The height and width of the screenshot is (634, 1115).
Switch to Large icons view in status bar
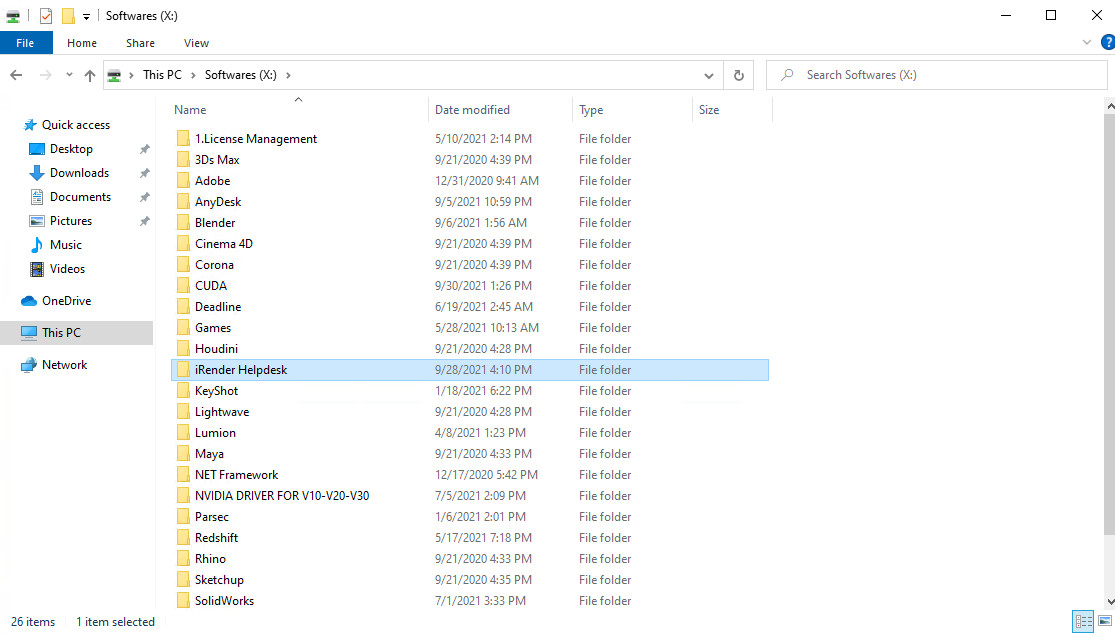(x=1105, y=622)
